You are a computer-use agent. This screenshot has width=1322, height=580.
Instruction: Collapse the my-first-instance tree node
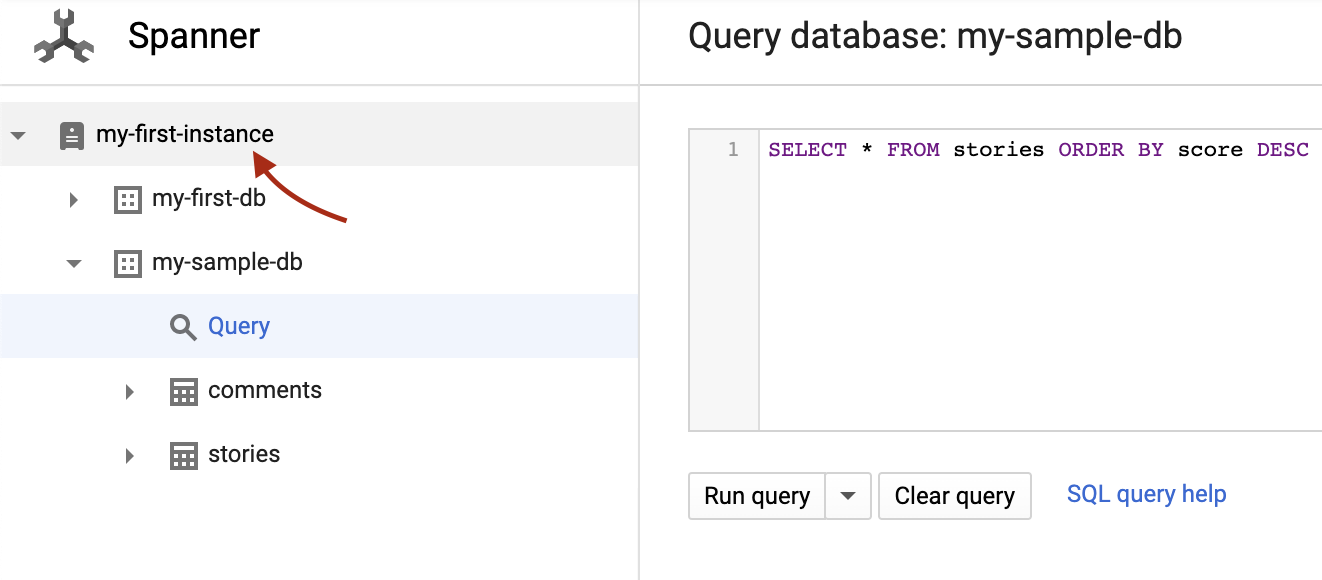pyautogui.click(x=18, y=135)
